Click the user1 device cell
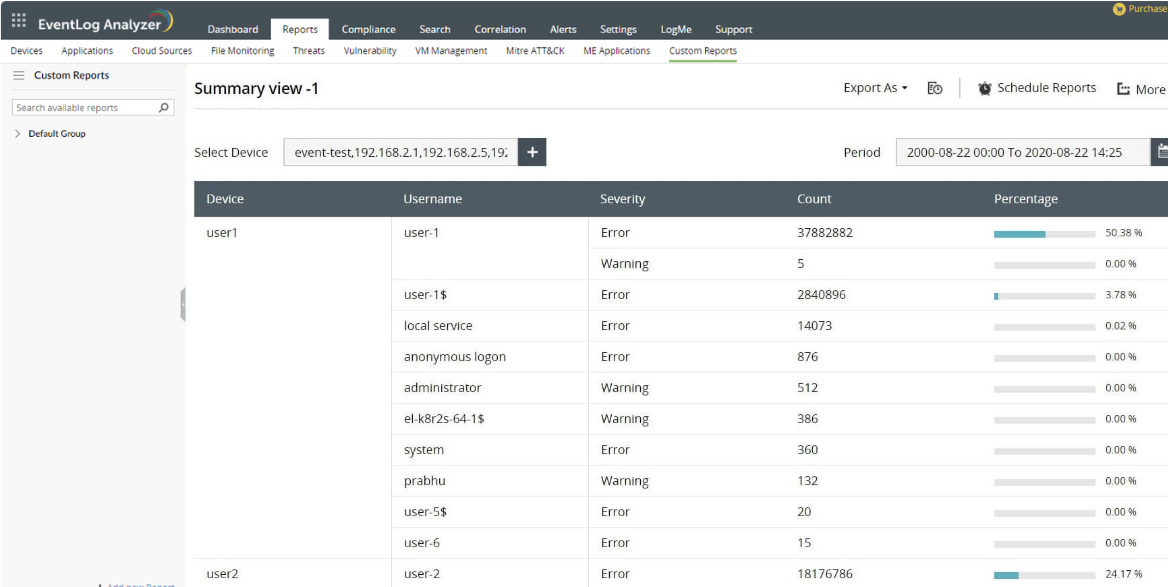 click(x=222, y=232)
